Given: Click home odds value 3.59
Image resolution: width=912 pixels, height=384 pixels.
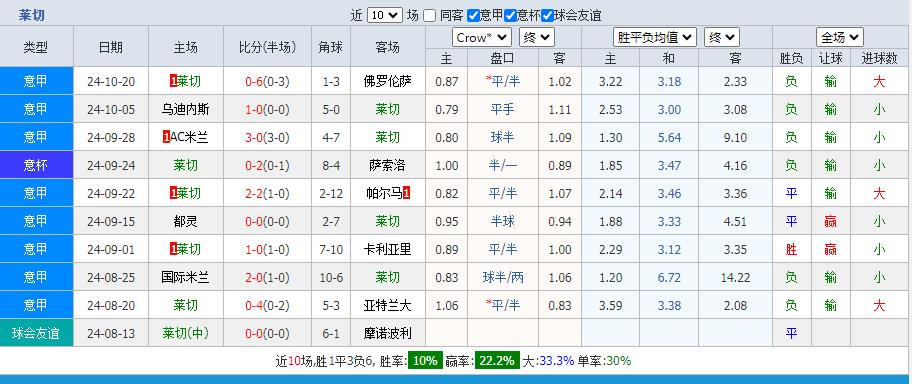Looking at the screenshot, I should click(610, 305).
